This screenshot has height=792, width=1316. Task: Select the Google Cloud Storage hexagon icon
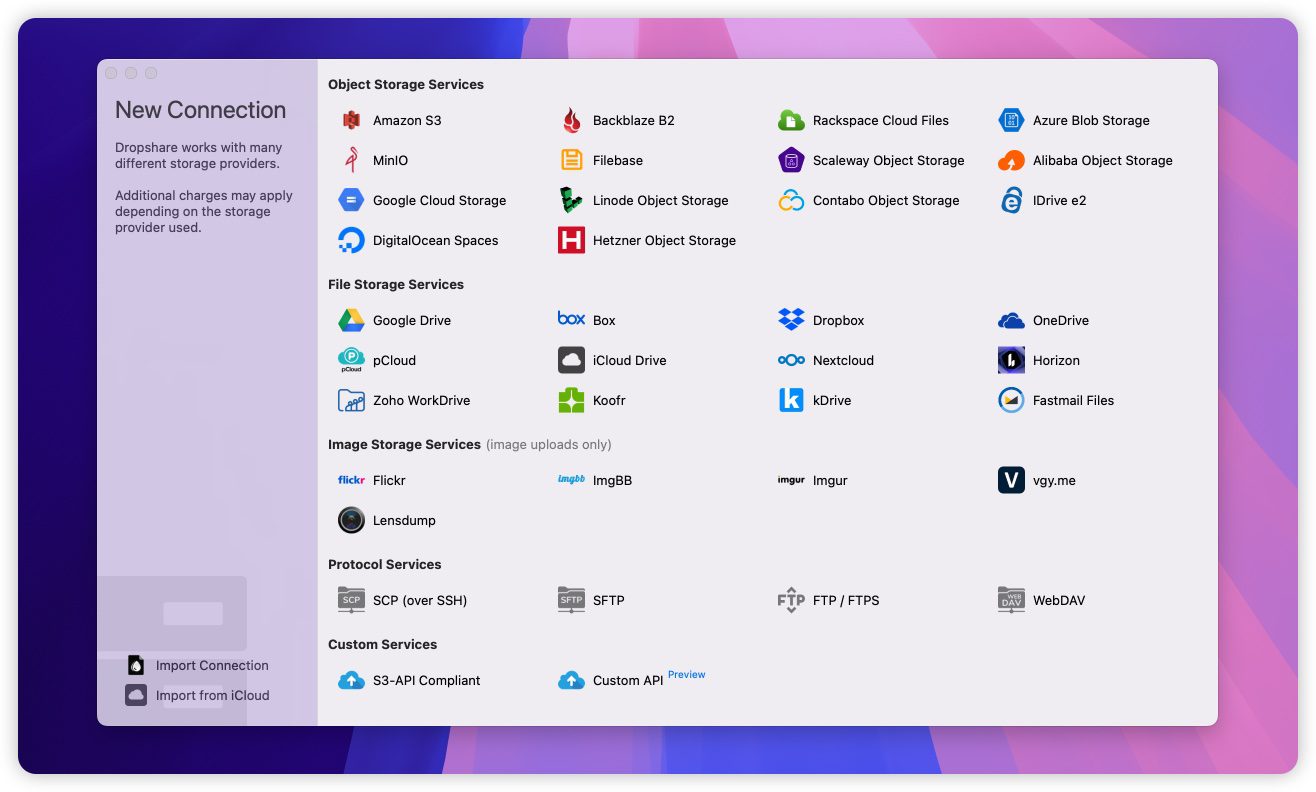click(351, 200)
